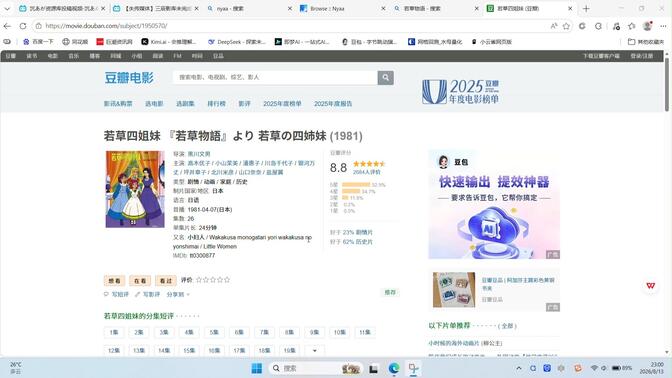Add page to favorites star icon
The width and height of the screenshot is (672, 378).
point(566,26)
